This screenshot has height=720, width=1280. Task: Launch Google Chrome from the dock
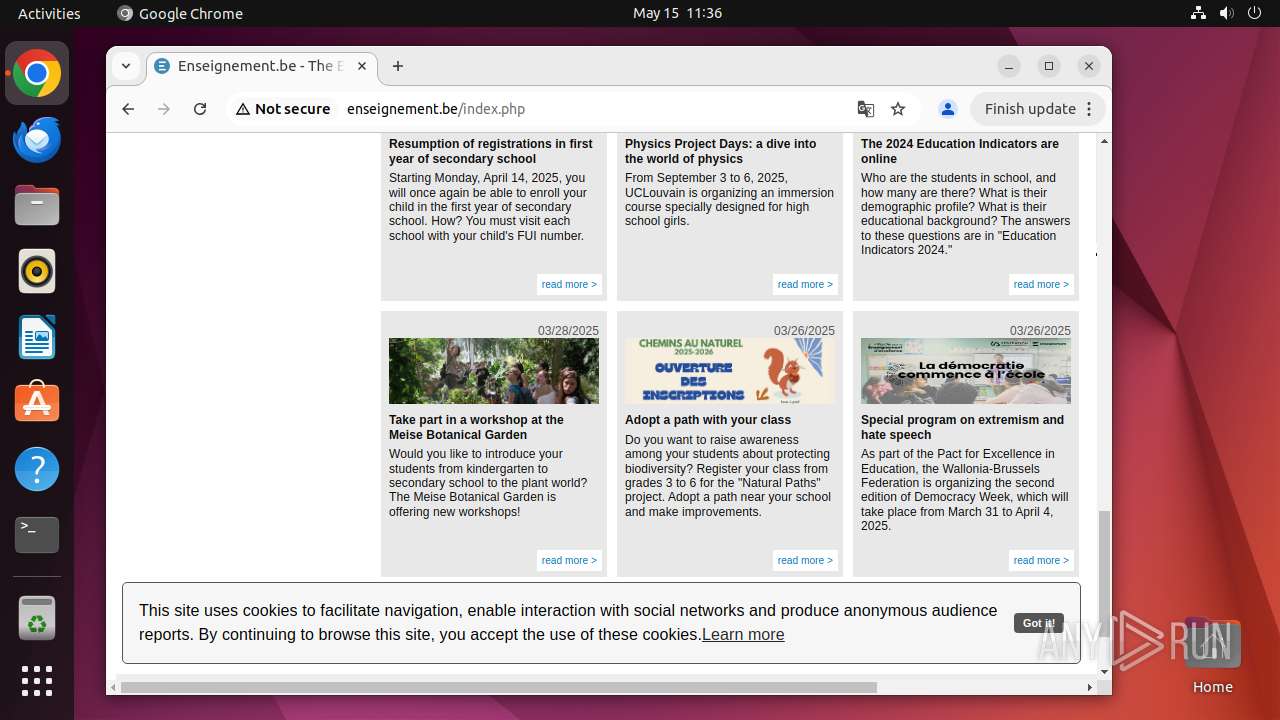(x=37, y=73)
